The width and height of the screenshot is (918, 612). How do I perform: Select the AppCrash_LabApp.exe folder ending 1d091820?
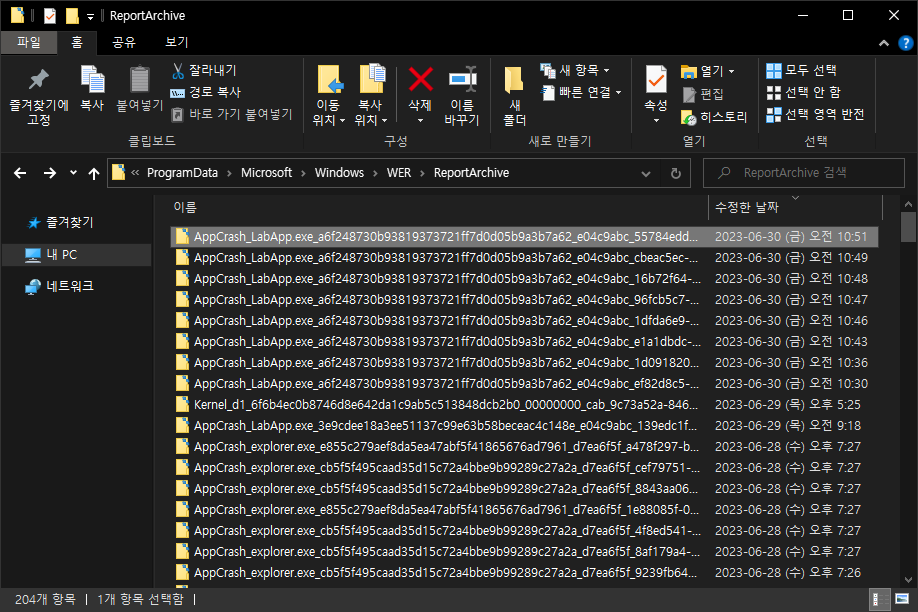(x=524, y=363)
